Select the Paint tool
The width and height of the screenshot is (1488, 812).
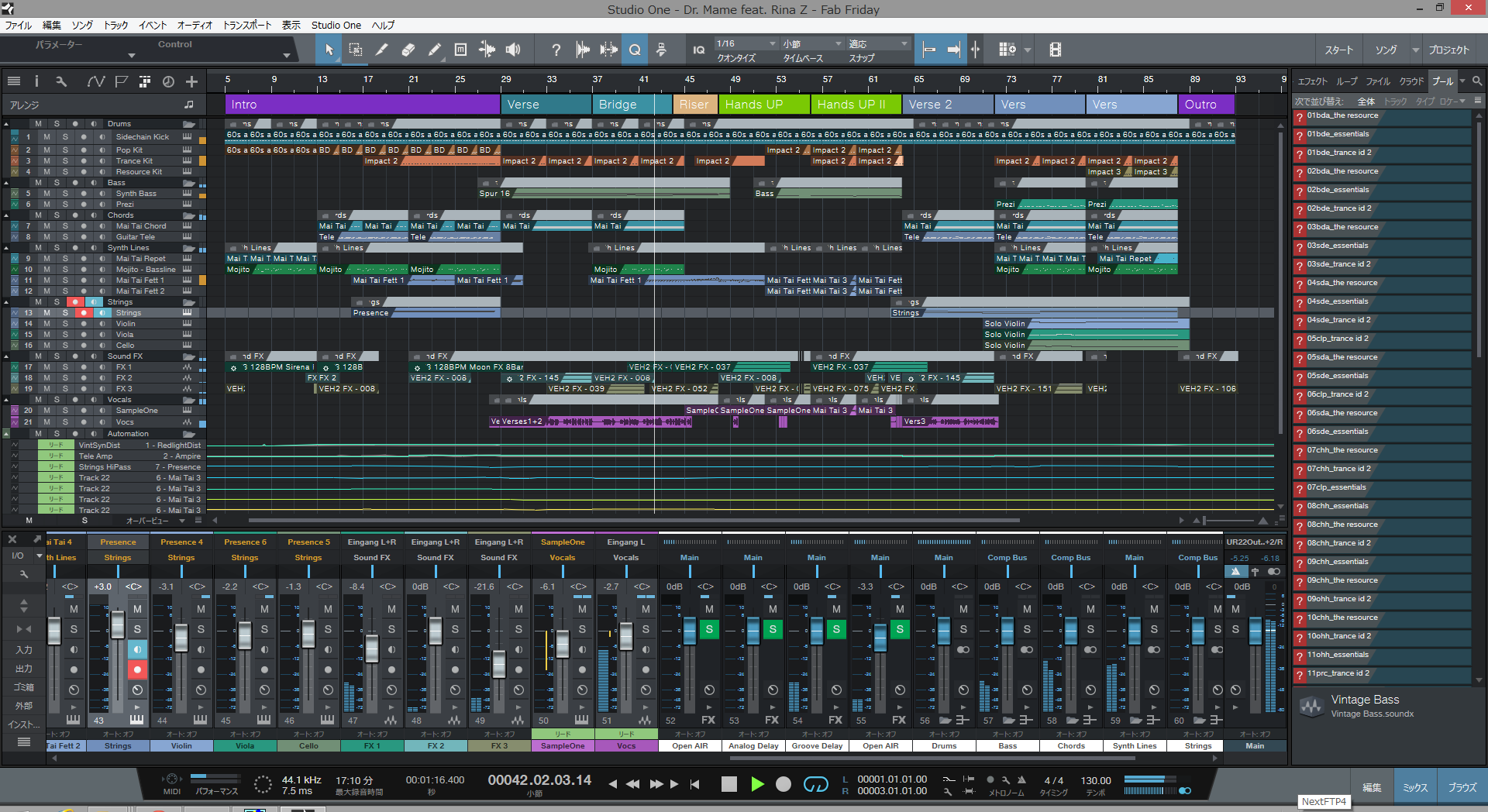[x=434, y=50]
